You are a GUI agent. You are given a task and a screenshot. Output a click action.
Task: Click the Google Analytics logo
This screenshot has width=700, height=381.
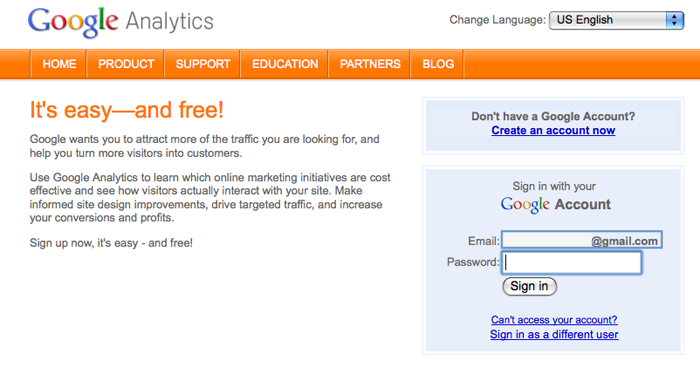[x=121, y=21]
